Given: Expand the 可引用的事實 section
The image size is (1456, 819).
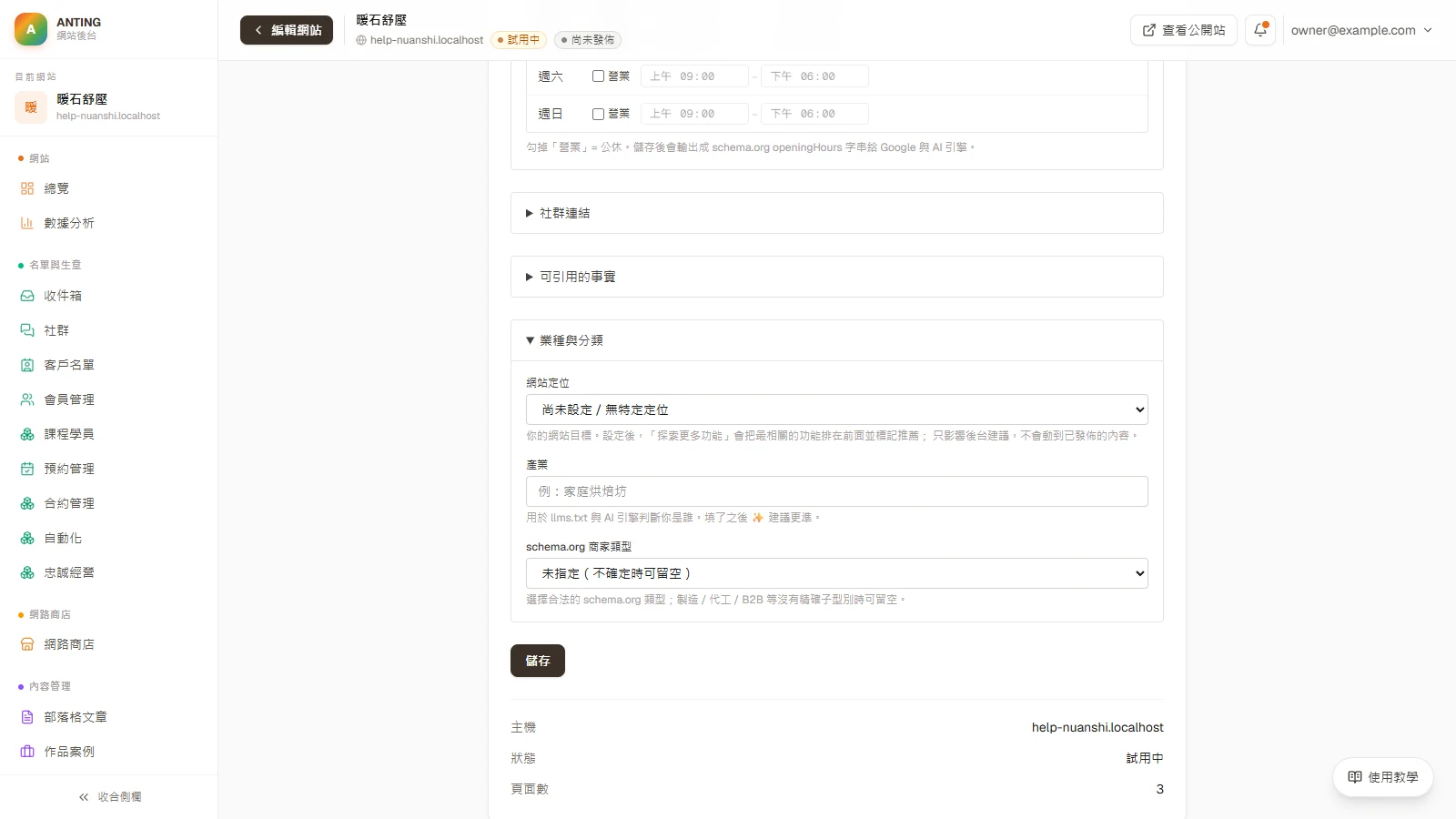Looking at the screenshot, I should point(837,277).
